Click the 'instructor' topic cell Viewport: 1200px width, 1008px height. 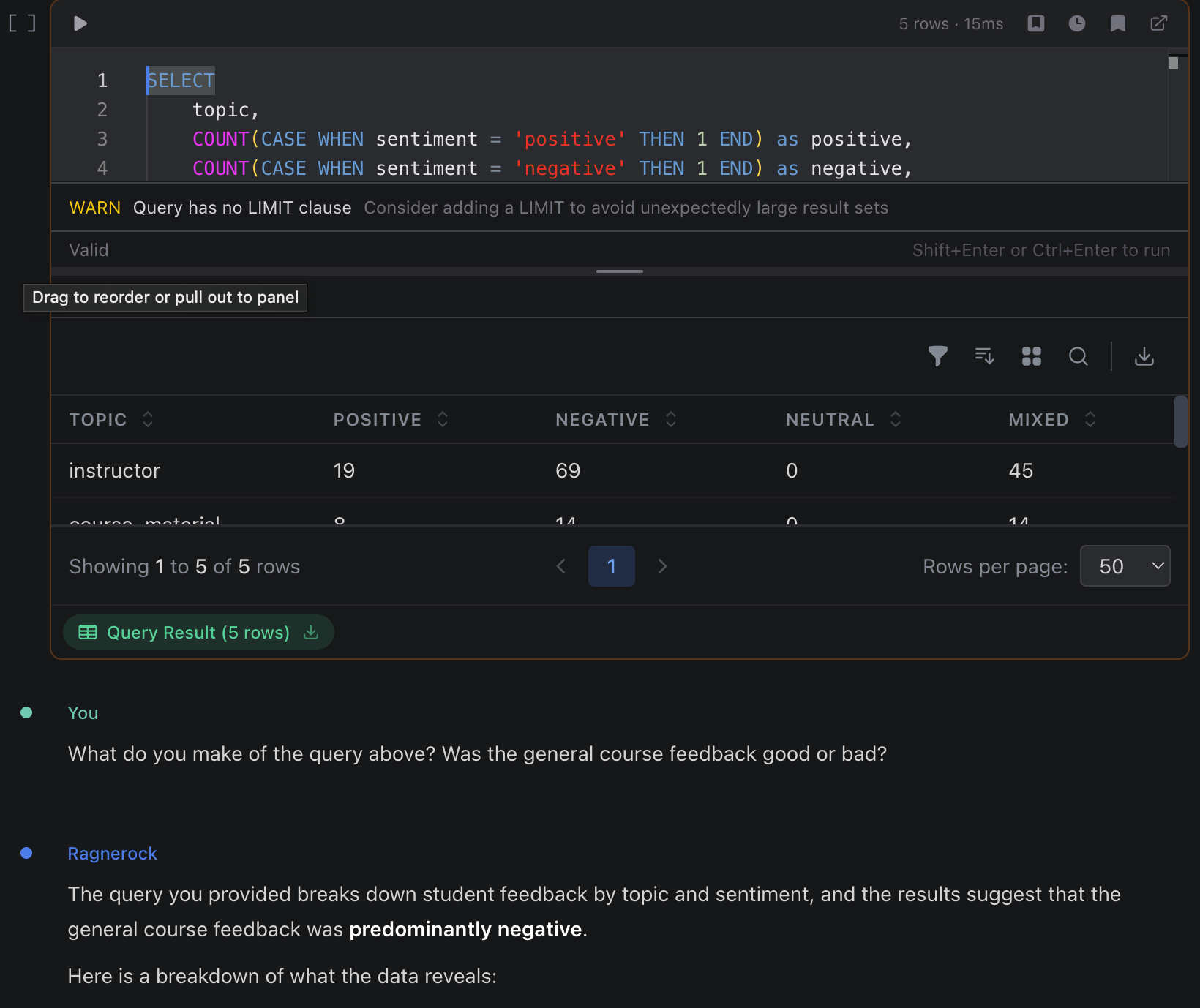point(114,471)
